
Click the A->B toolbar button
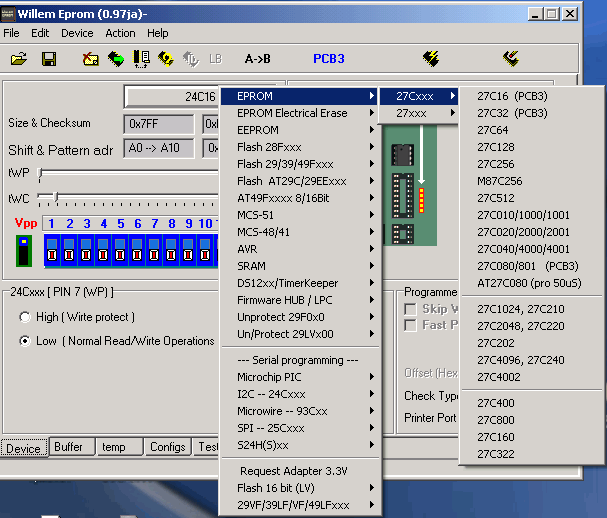[258, 59]
